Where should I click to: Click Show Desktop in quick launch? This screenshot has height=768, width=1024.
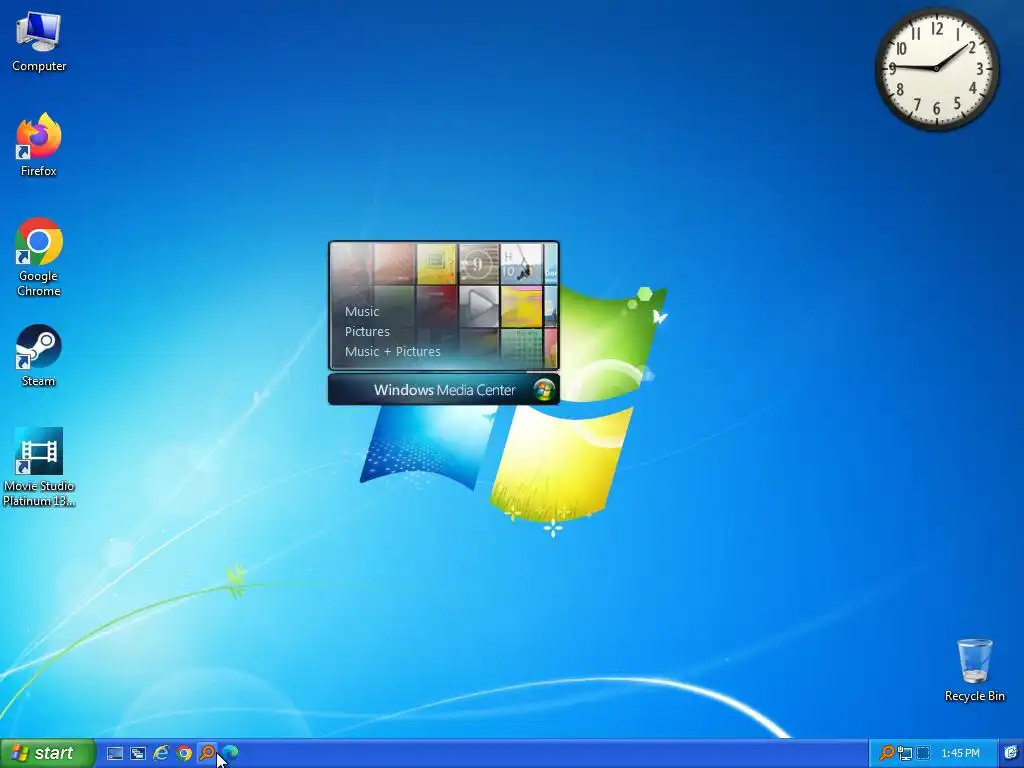(x=115, y=754)
